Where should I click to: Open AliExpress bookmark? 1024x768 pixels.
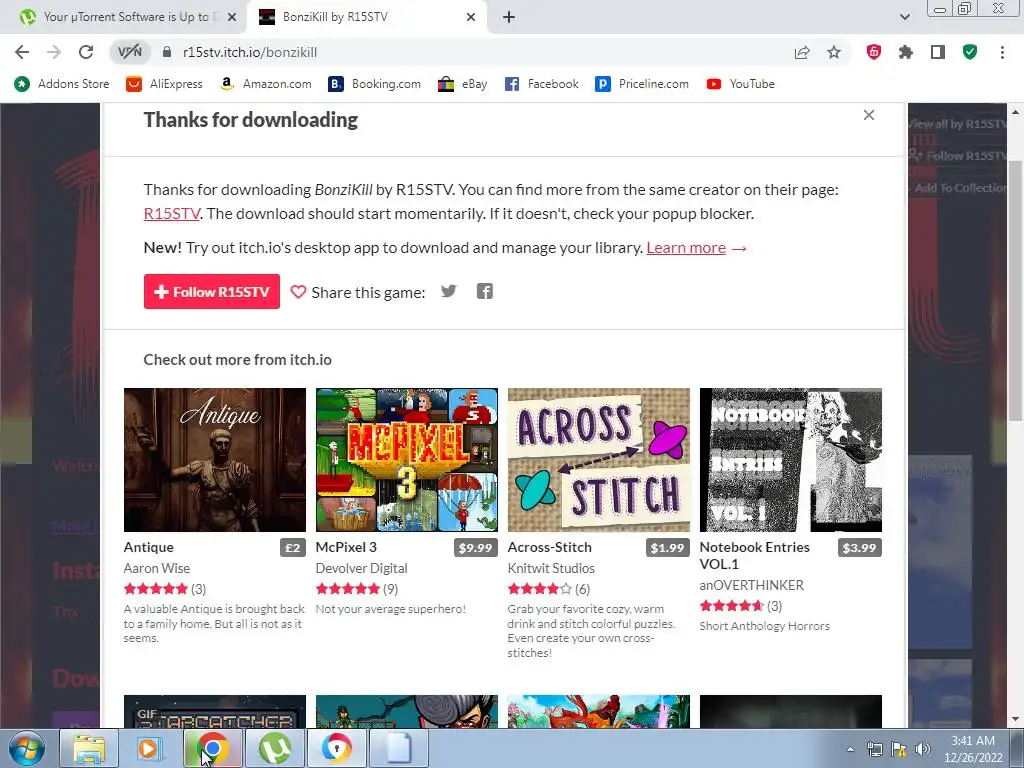click(x=165, y=84)
